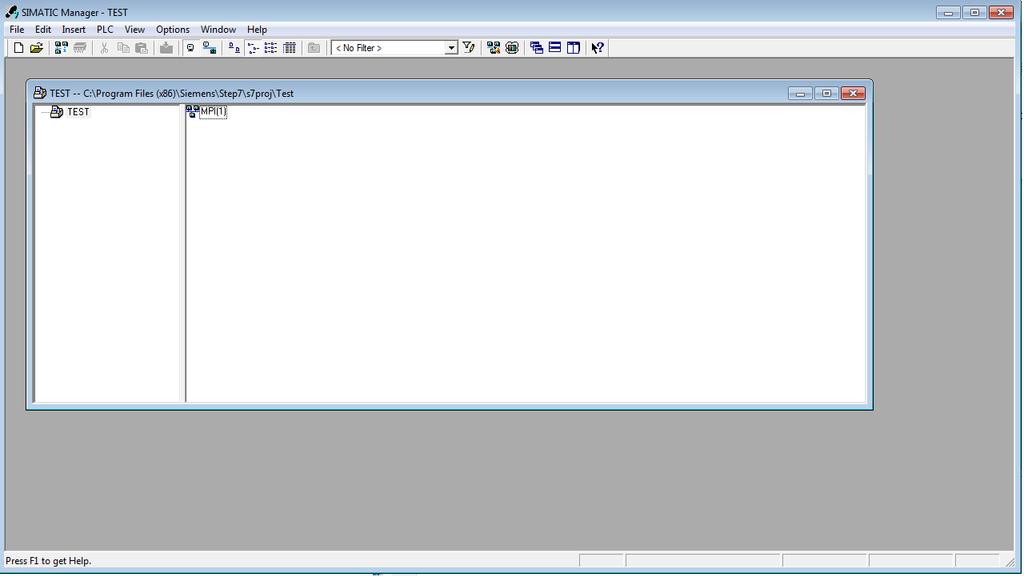Click the Cut scissors icon
Viewport: 1024px width, 577px height.
[104, 48]
